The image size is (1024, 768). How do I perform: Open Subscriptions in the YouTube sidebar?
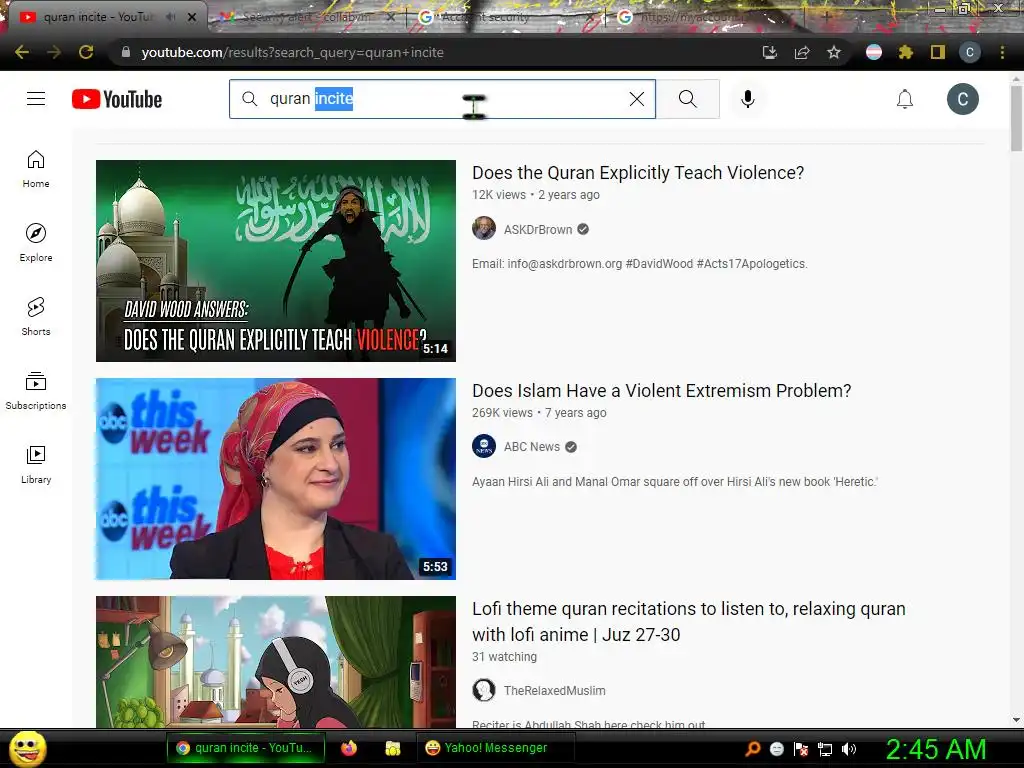click(36, 391)
